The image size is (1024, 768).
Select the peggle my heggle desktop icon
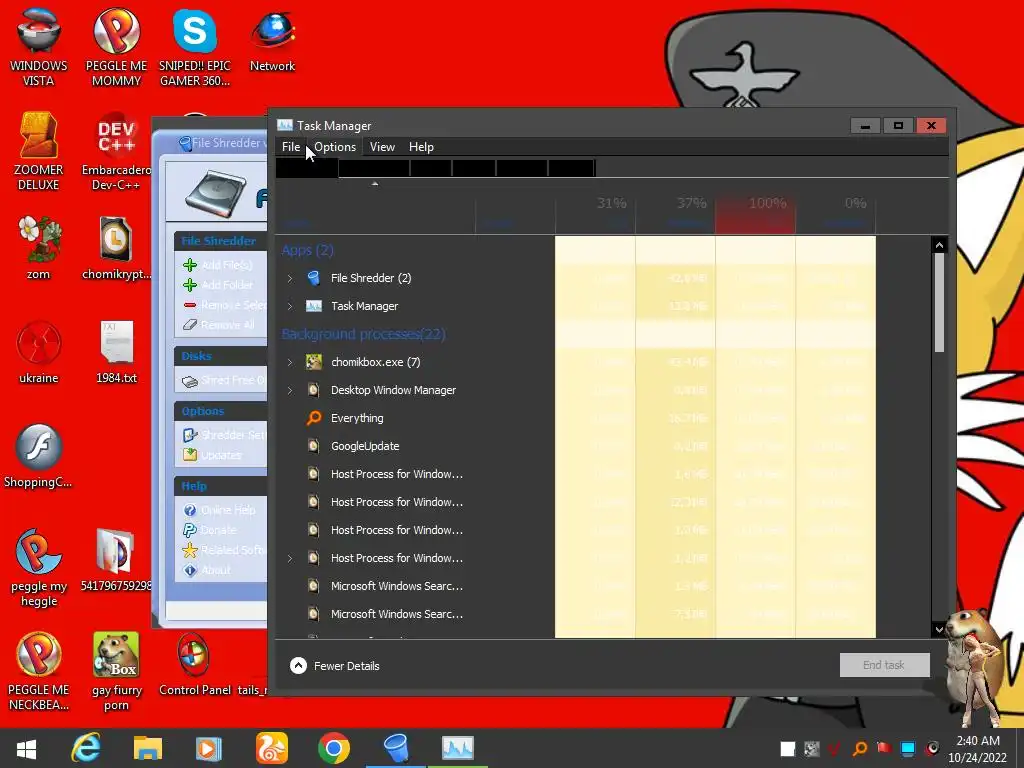point(39,567)
